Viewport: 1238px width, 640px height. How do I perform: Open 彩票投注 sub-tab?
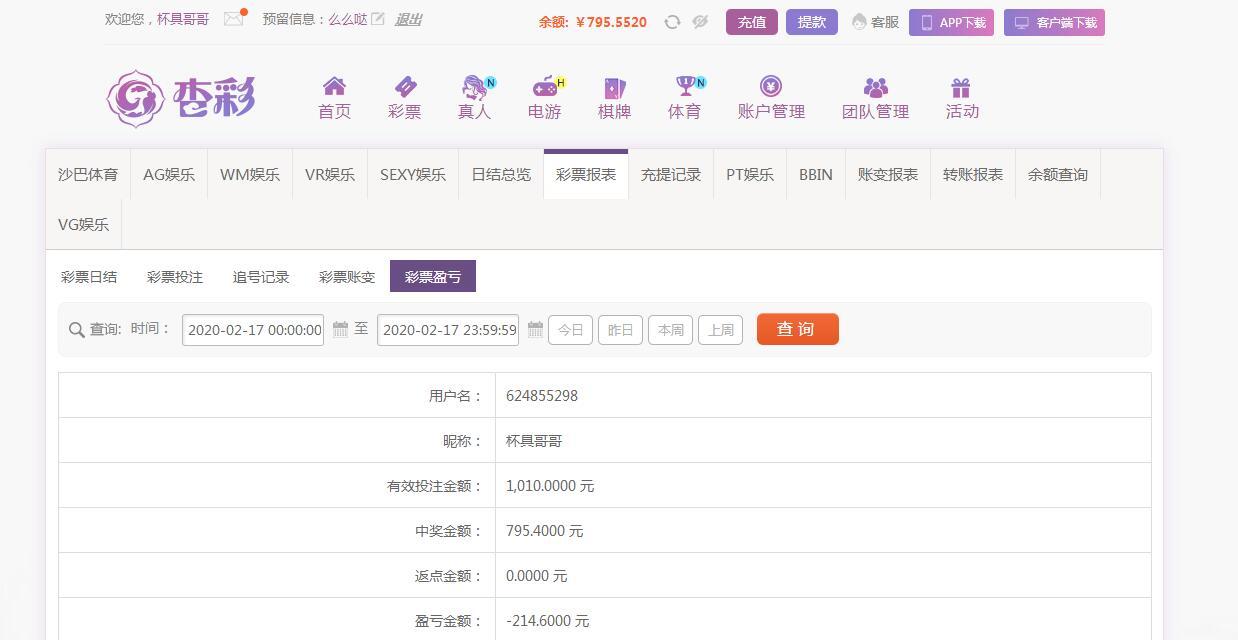[x=175, y=277]
